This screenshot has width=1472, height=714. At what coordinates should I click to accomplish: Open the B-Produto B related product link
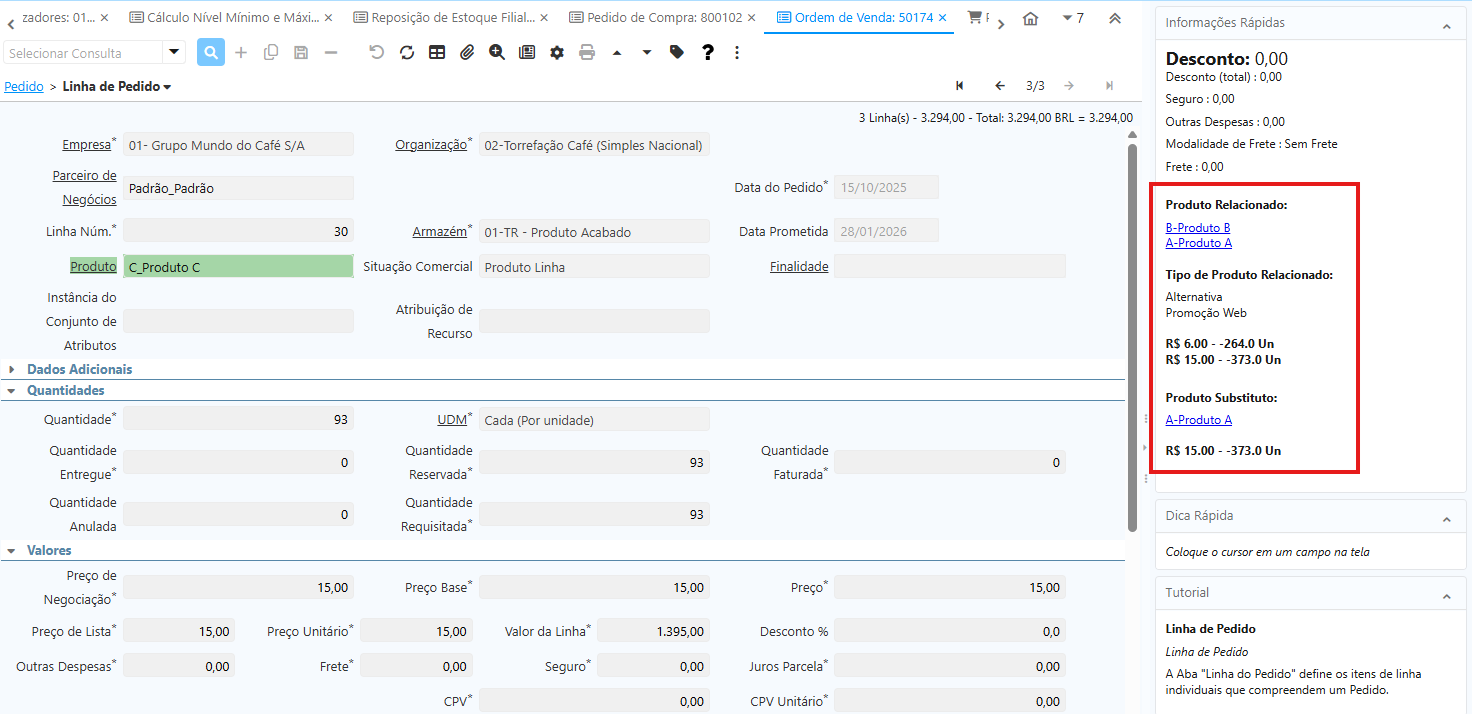click(x=1198, y=227)
